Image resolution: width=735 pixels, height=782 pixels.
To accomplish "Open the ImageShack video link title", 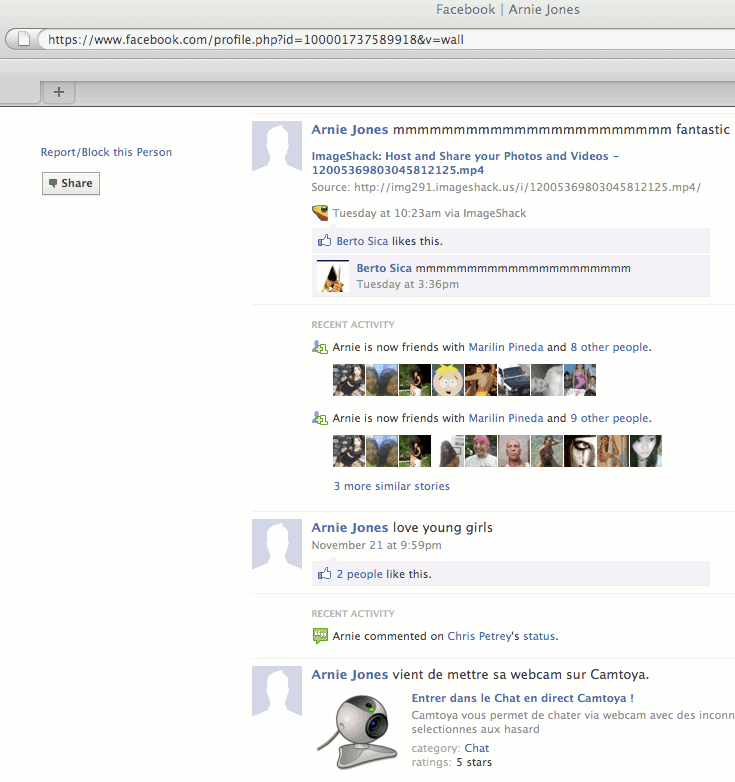I will tap(465, 163).
